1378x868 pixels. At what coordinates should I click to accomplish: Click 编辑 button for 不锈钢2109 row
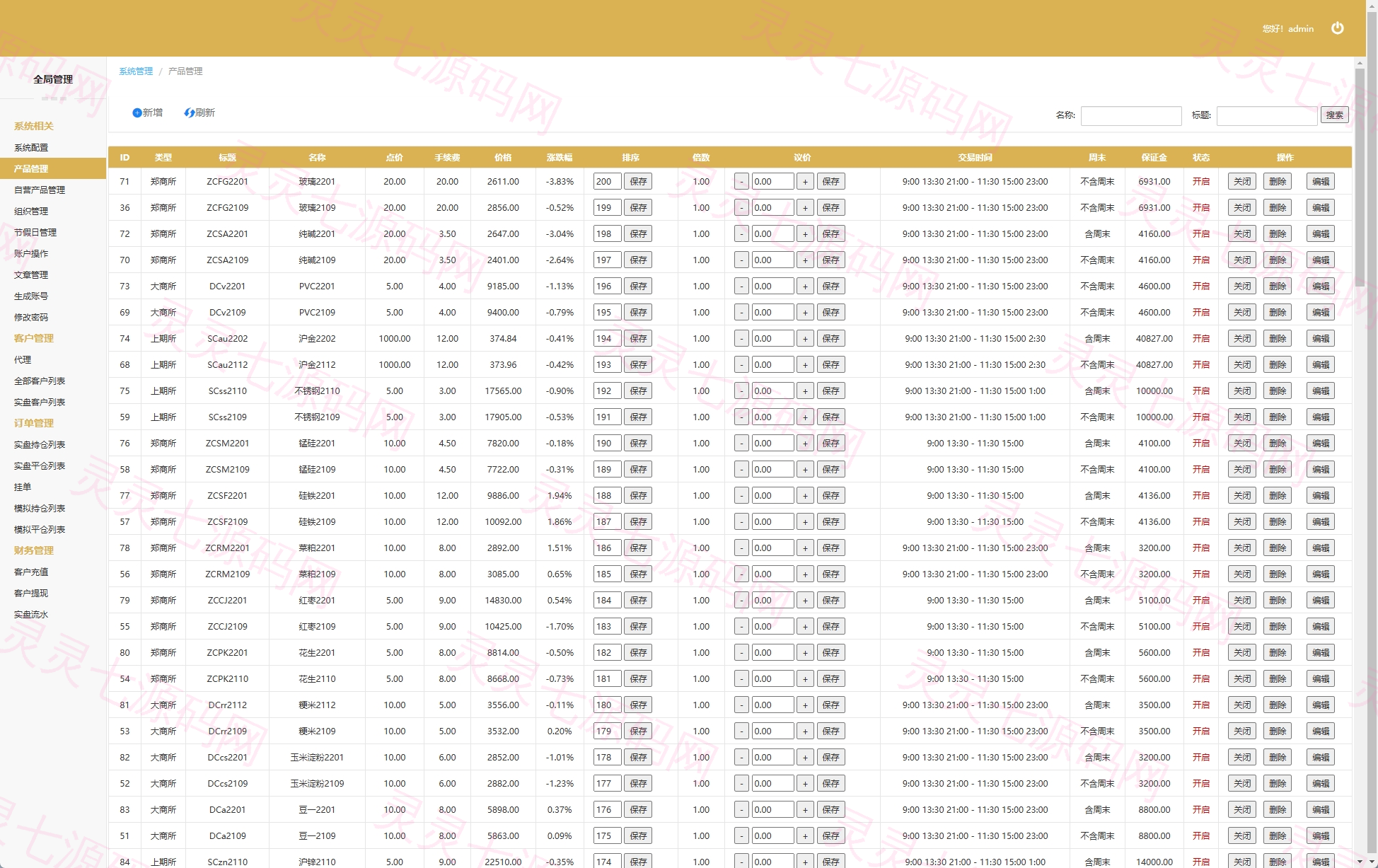click(x=1321, y=417)
